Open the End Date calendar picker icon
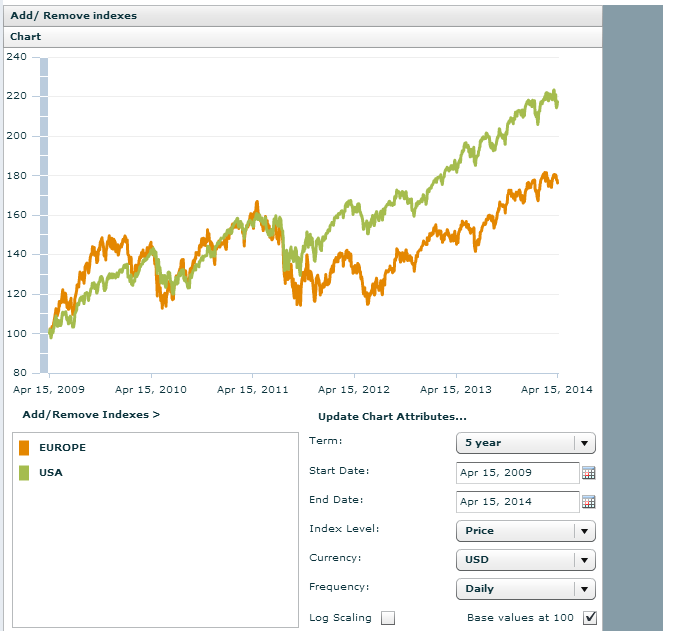The height and width of the screenshot is (631, 688). (588, 502)
